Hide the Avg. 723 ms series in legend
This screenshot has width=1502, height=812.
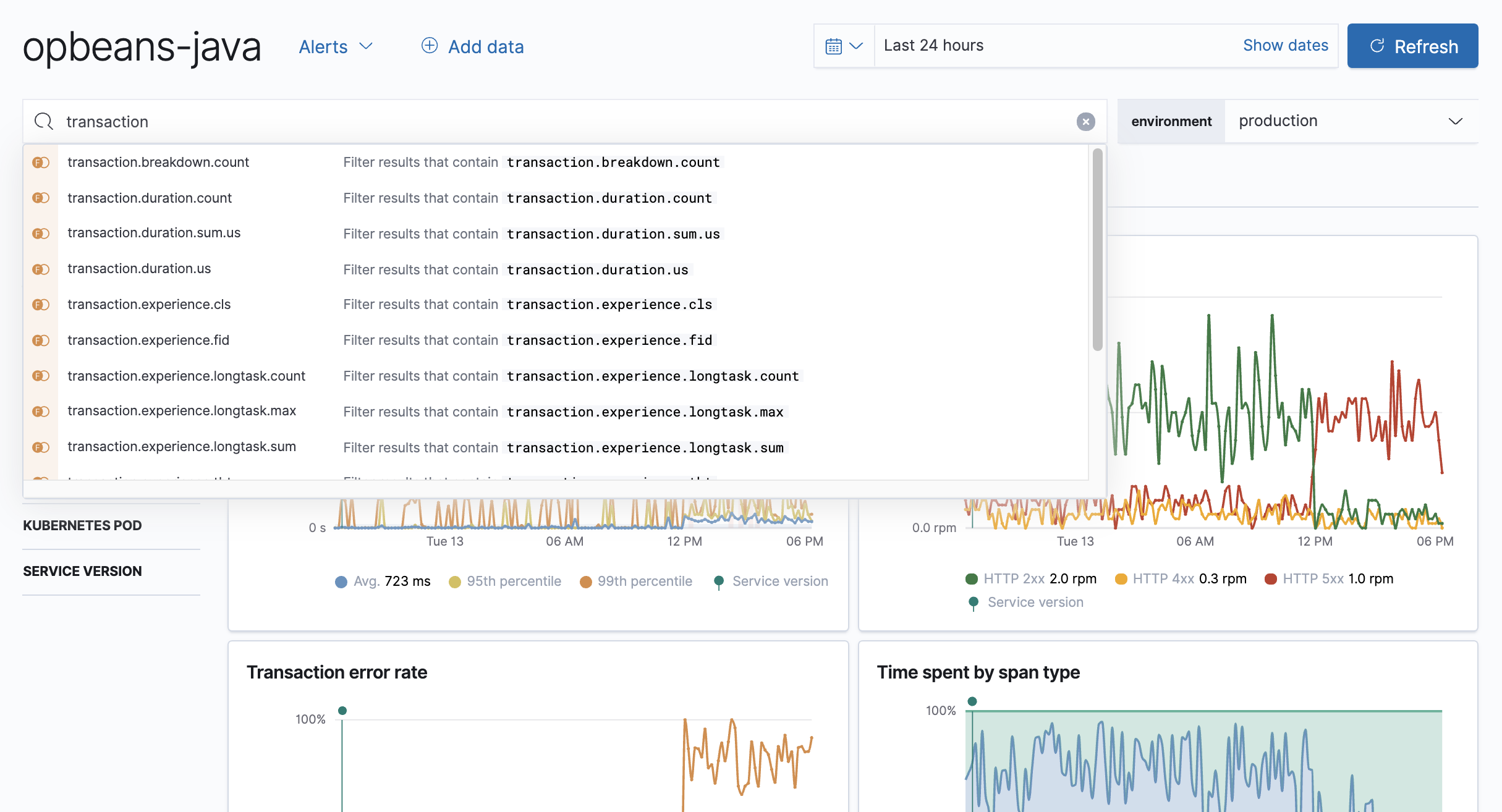pos(391,582)
